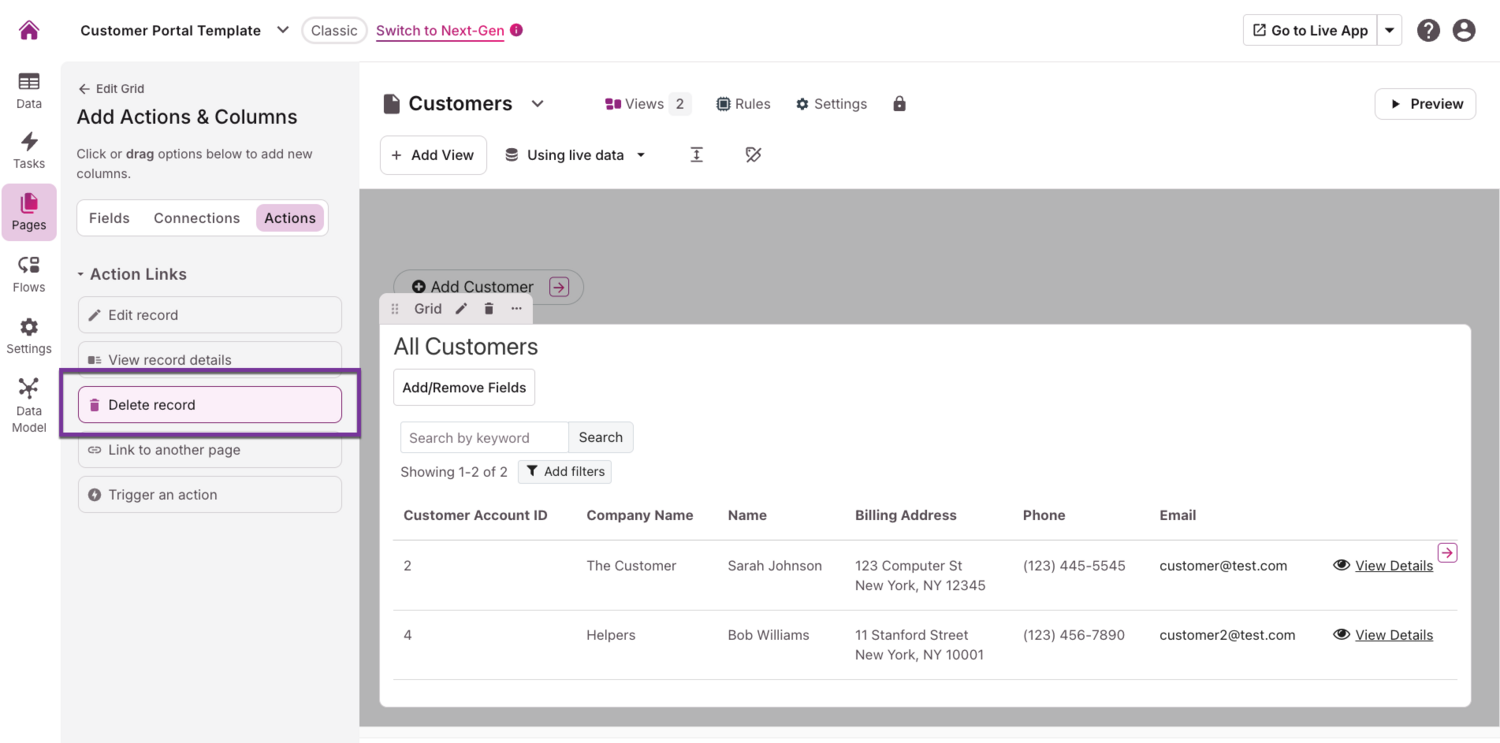Collapse the Action Links section
This screenshot has width=1500, height=743.
pos(81,274)
